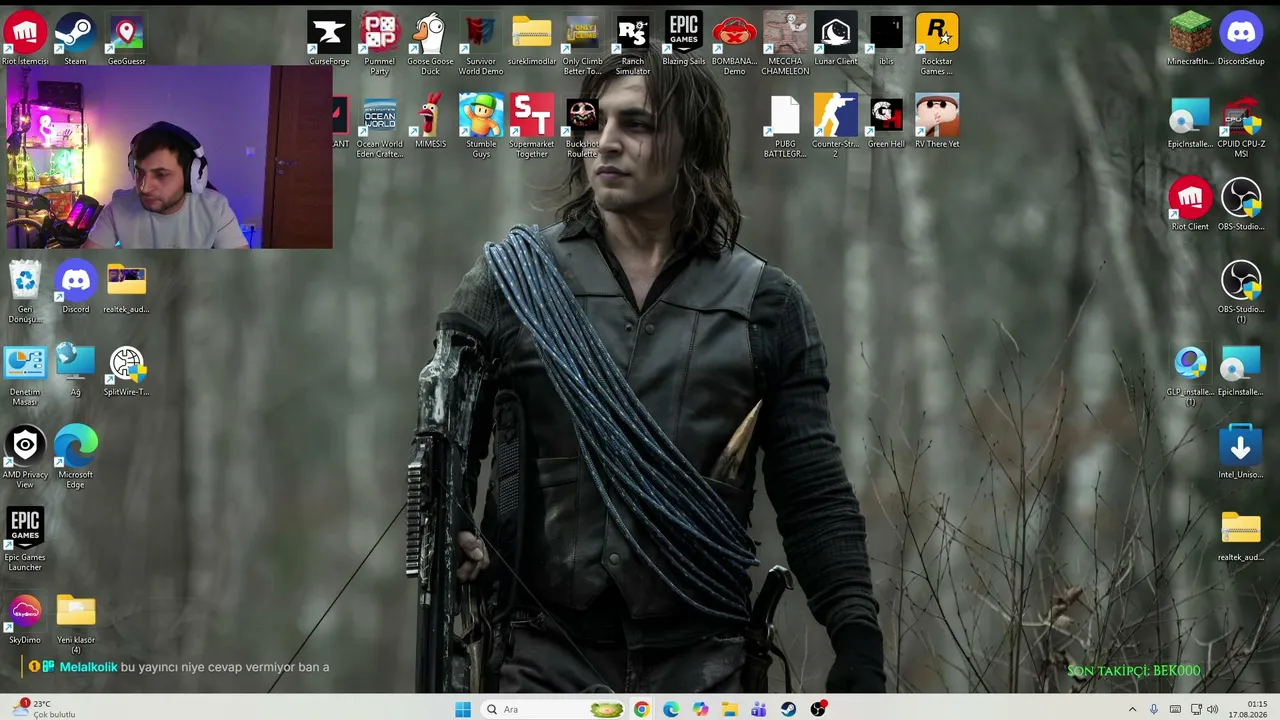1280x720 pixels.
Task: Open the weather widget showing 23°C
Action: coord(43,709)
